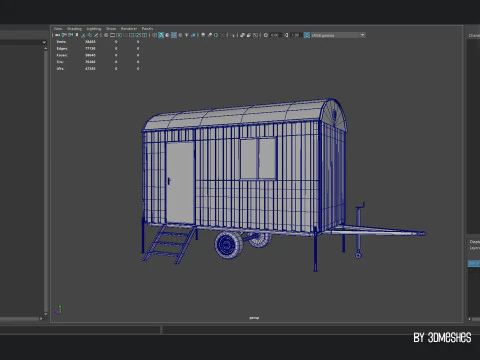Toggle Multisample Anti-aliasing icon
Screen dimensions: 480x360
click(216, 35)
